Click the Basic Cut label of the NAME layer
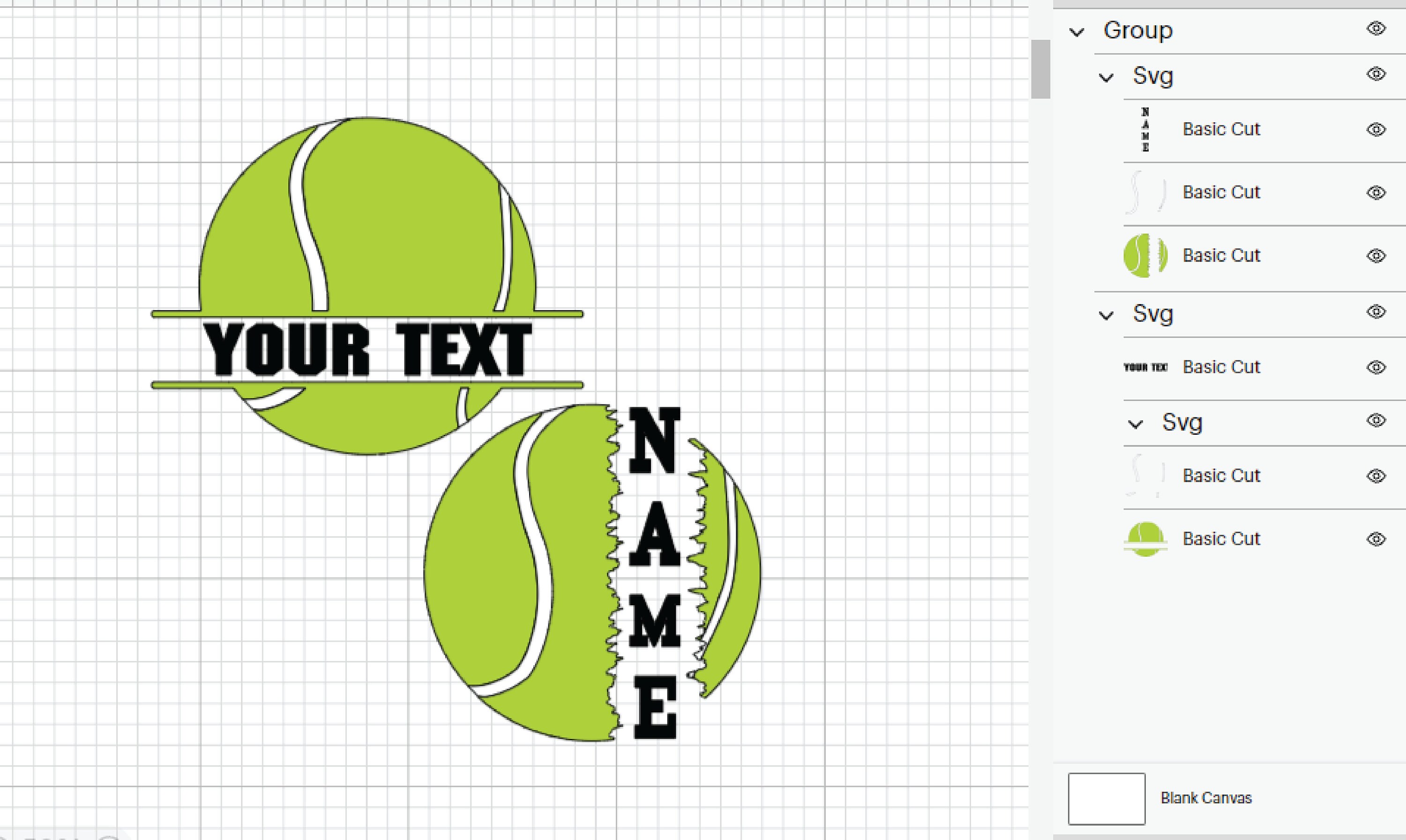The height and width of the screenshot is (840, 1406). coord(1221,129)
